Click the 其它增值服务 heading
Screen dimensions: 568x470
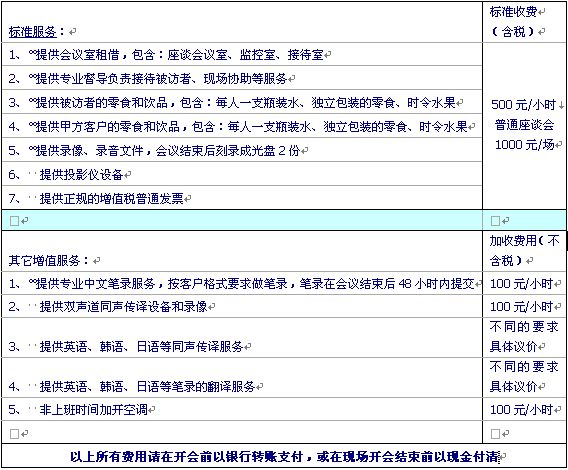coord(44,260)
